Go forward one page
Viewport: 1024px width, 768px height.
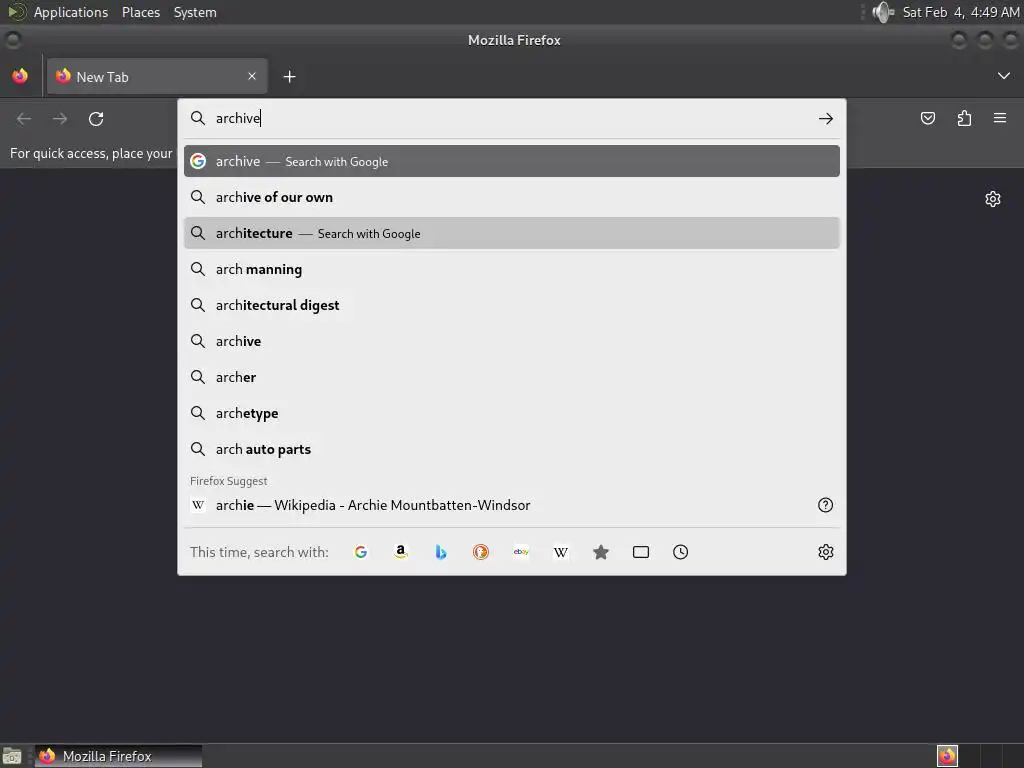[60, 119]
